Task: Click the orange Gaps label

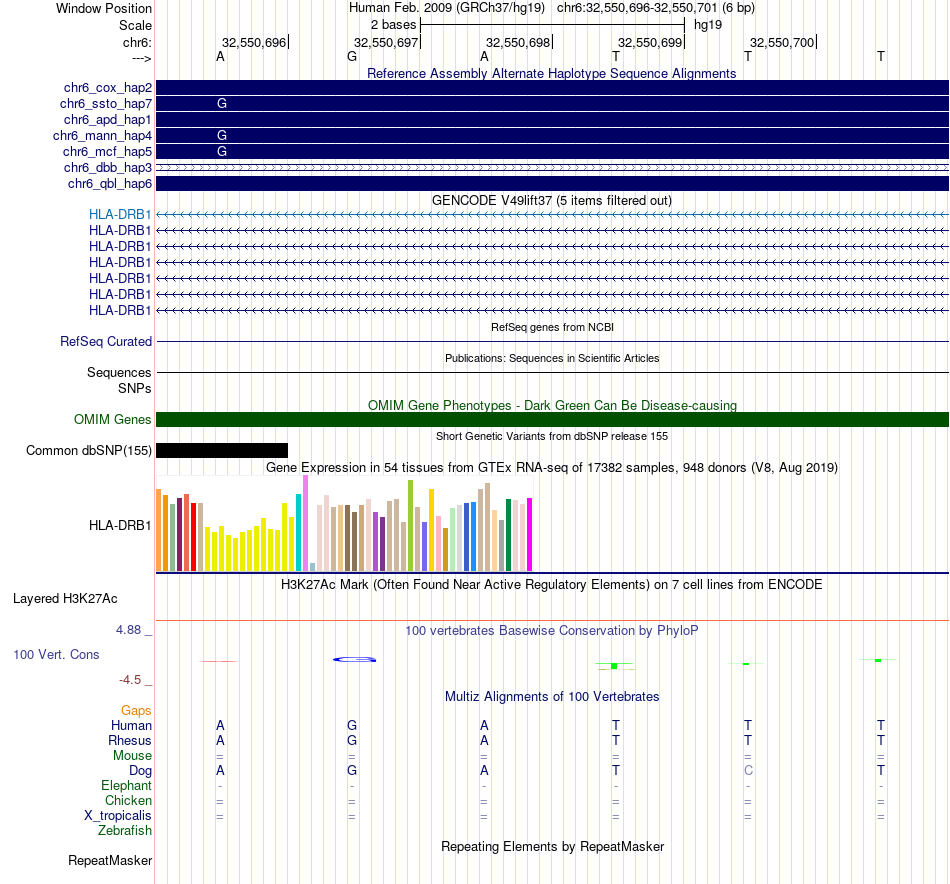Action: click(136, 710)
